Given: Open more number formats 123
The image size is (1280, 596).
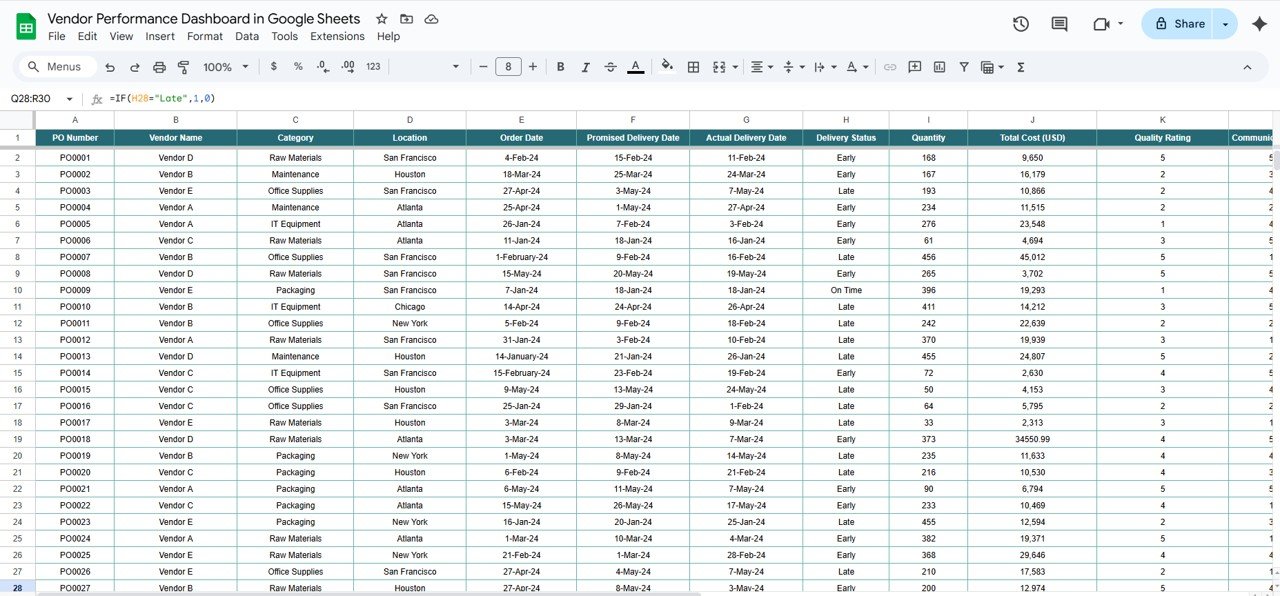Looking at the screenshot, I should pyautogui.click(x=373, y=67).
